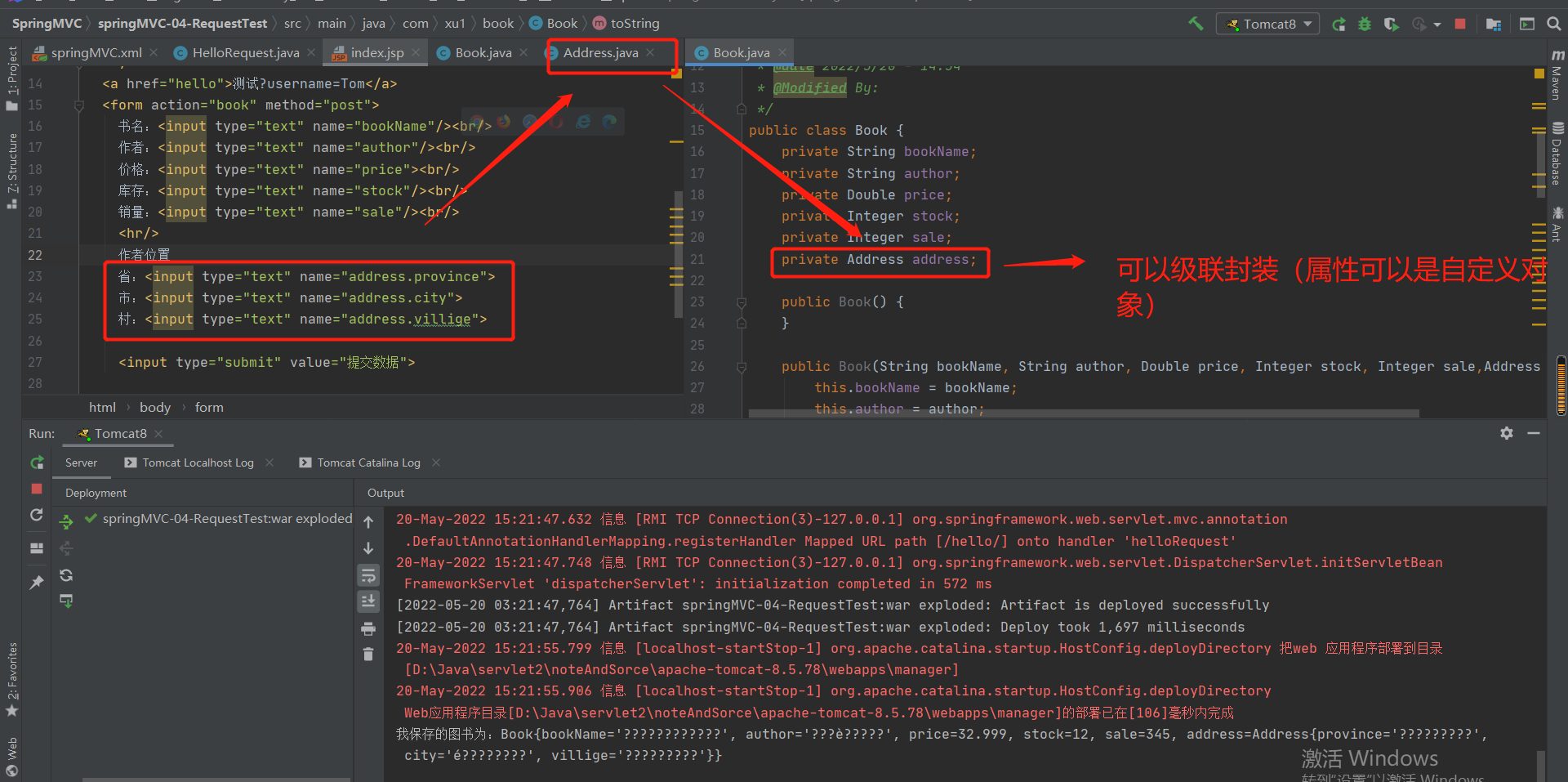Viewport: 1568px width, 782px height.
Task: Click the Print output icon
Action: tap(368, 628)
